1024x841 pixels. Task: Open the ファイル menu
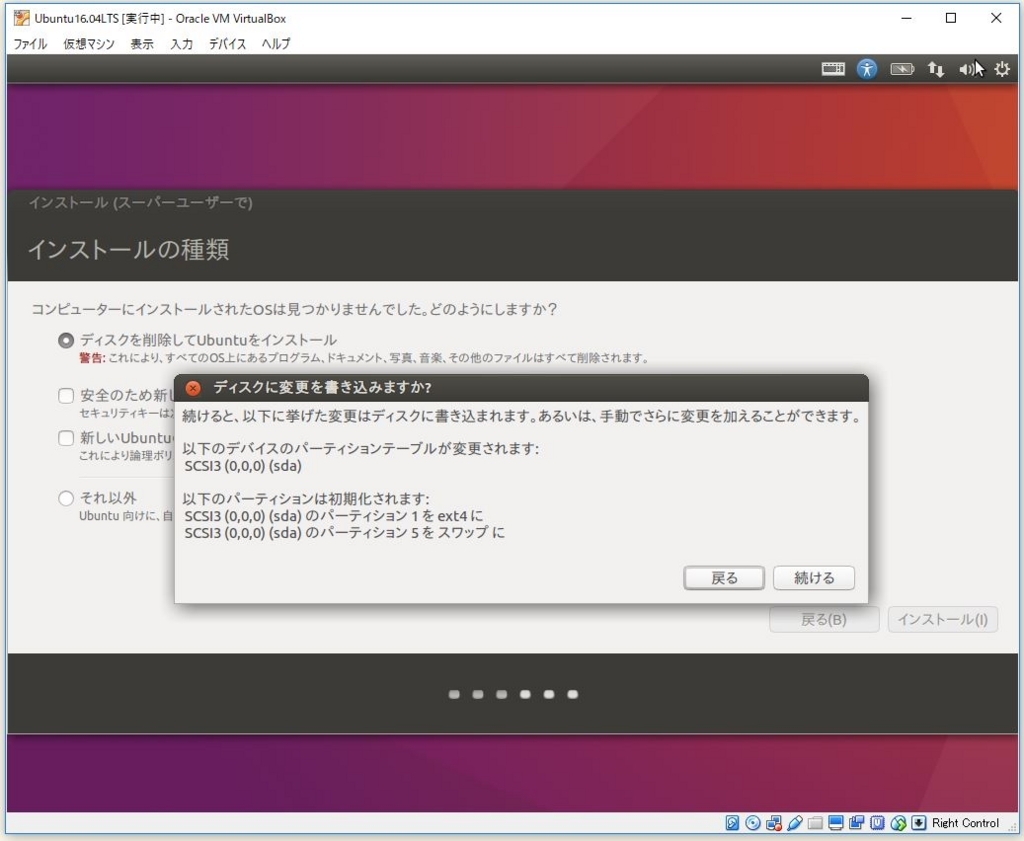click(30, 44)
